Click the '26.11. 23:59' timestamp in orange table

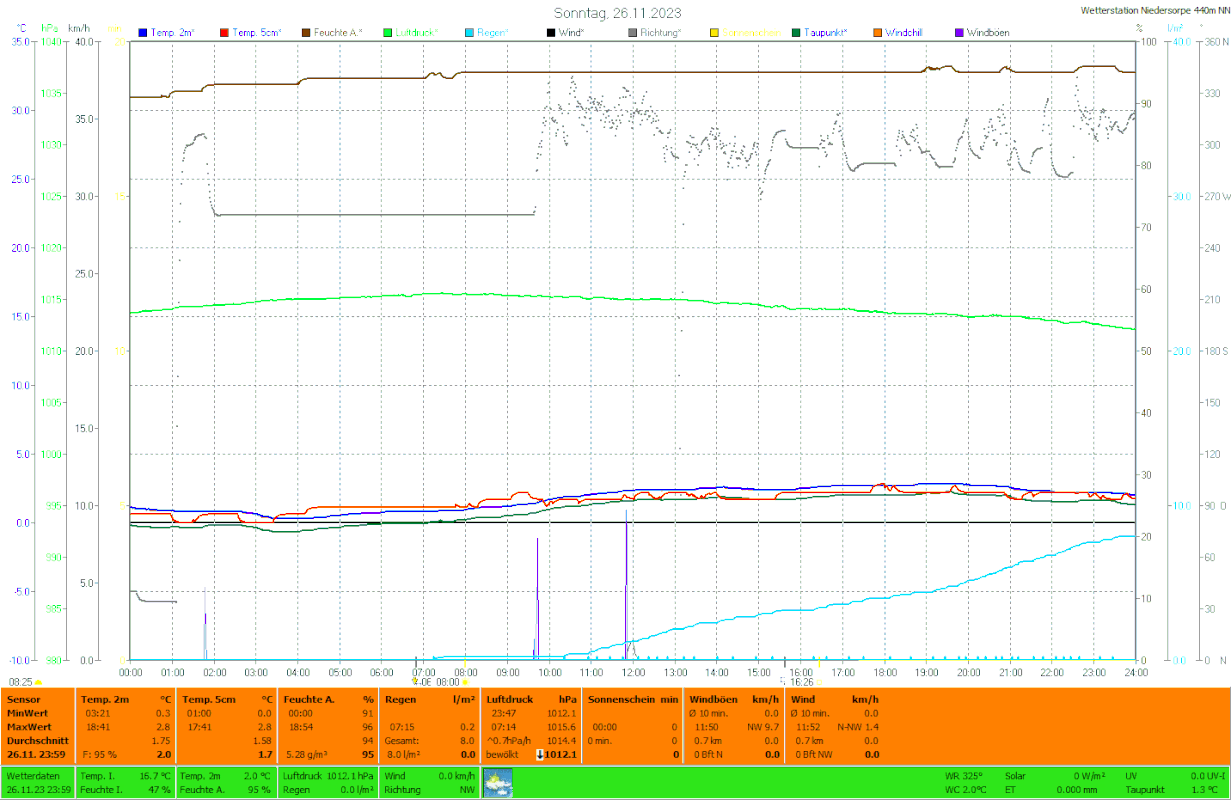pyautogui.click(x=37, y=755)
